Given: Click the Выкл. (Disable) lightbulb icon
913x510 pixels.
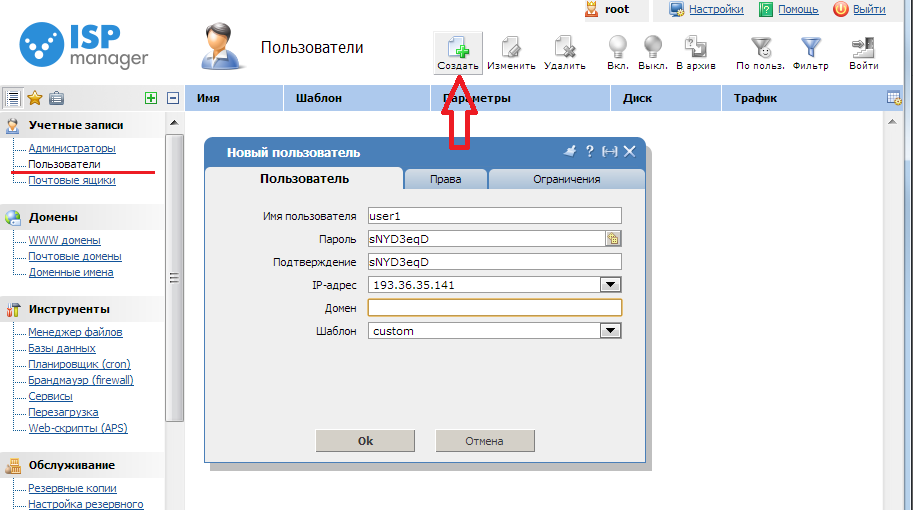Looking at the screenshot, I should pos(652,50).
